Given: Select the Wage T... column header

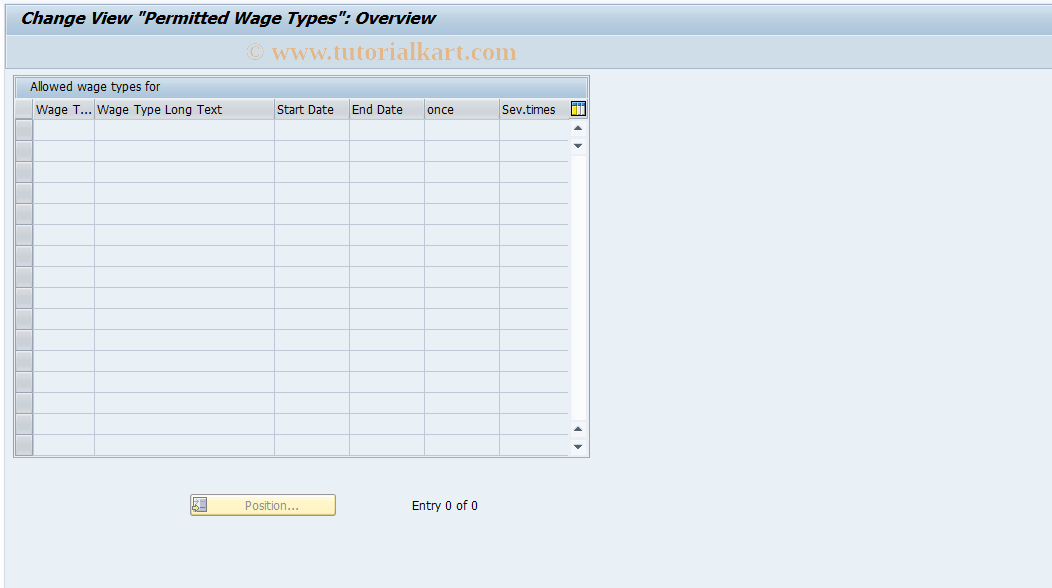Looking at the screenshot, I should pos(64,109).
